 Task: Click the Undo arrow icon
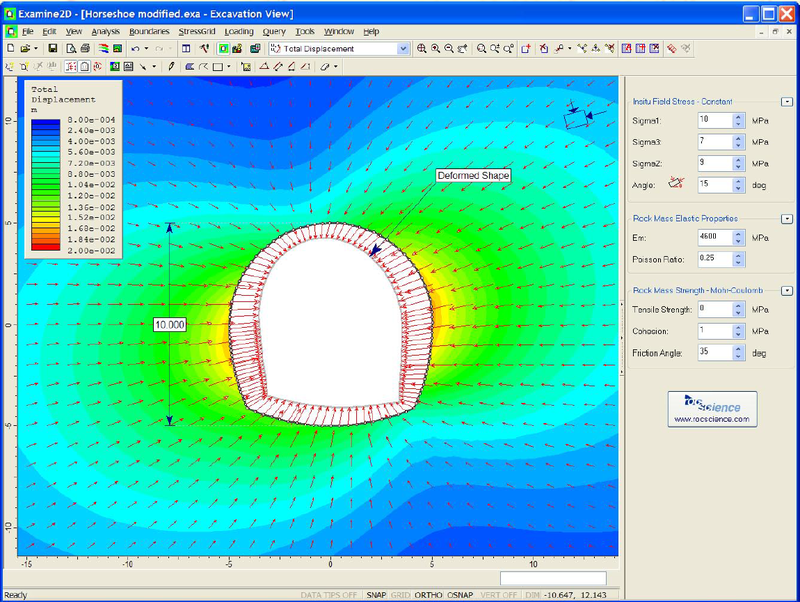coord(134,48)
